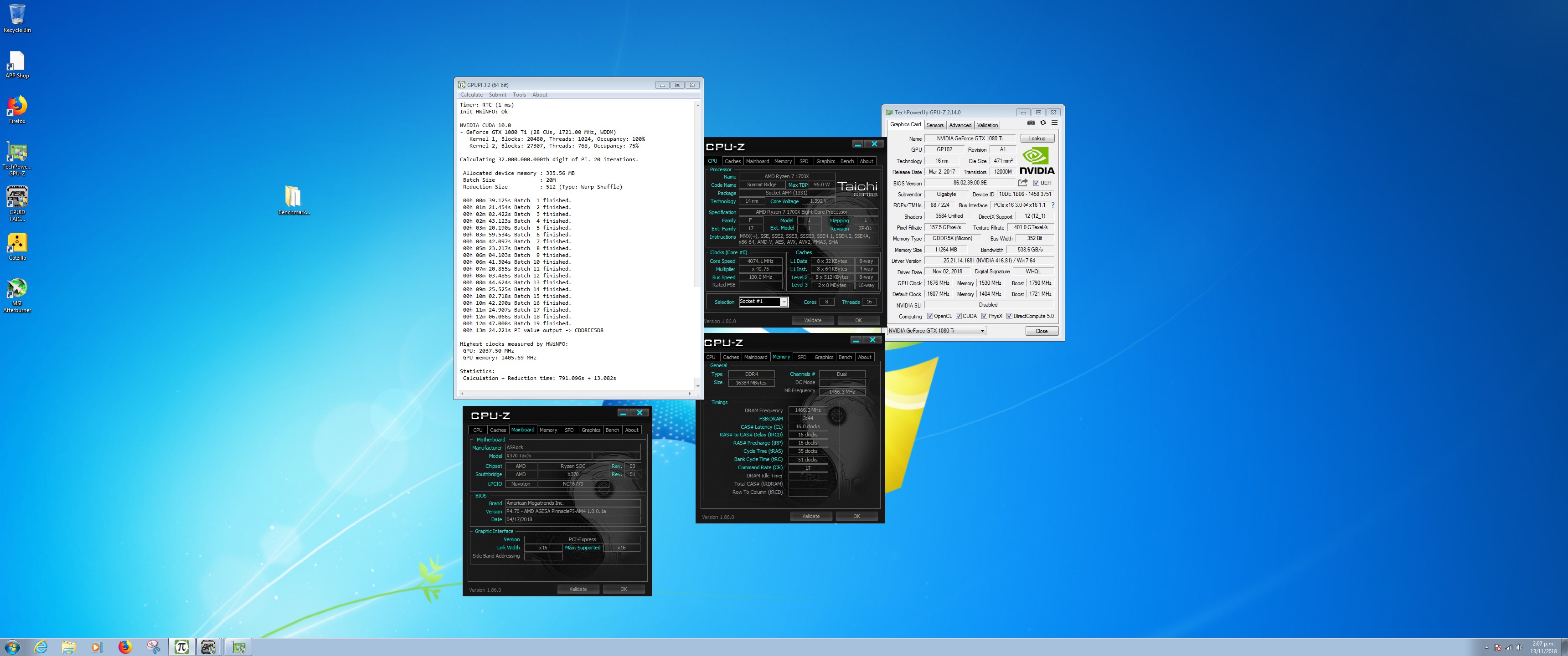Click the Action Center flag tray icon

(1498, 647)
